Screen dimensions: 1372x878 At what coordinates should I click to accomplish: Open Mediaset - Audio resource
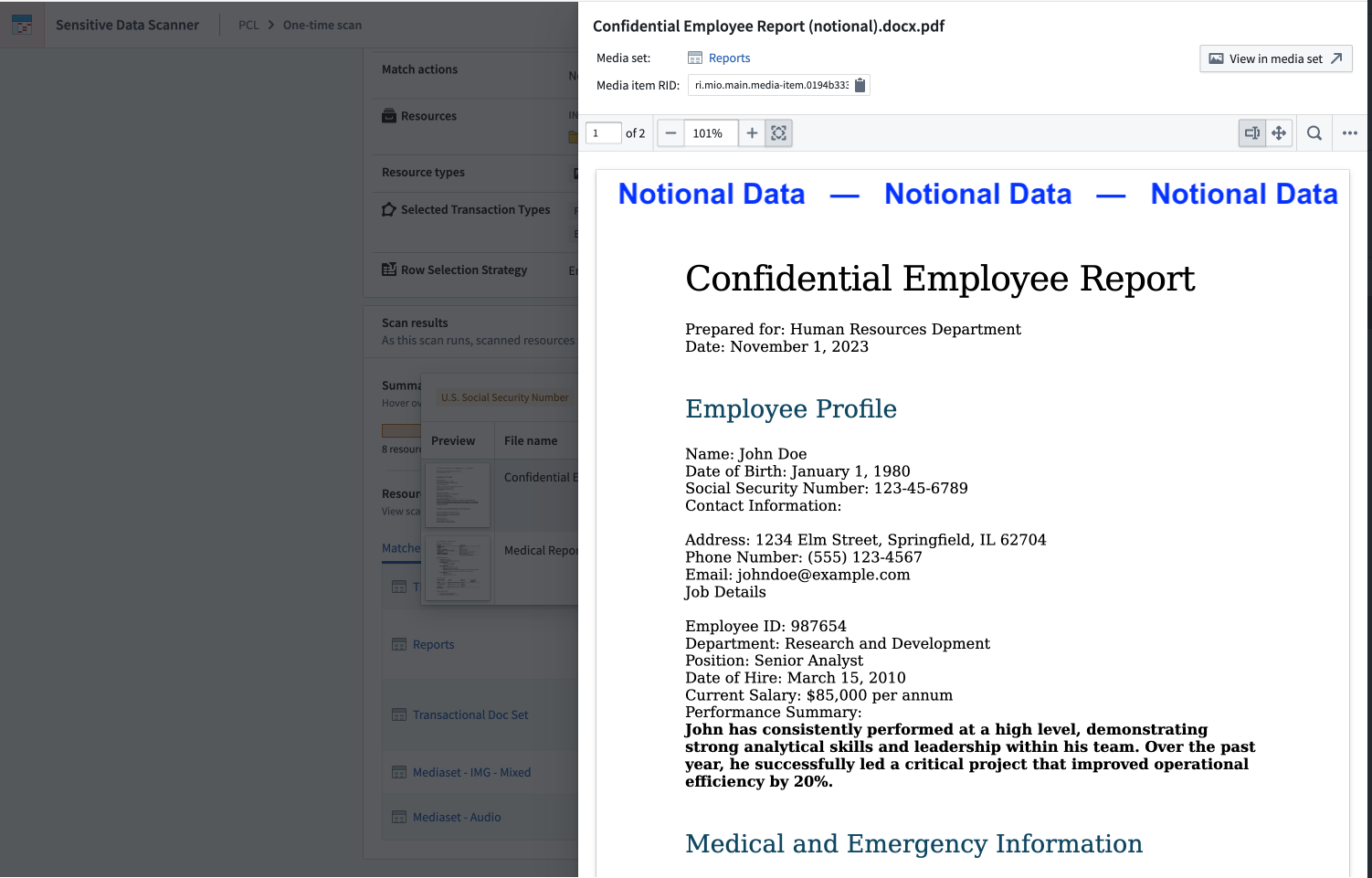456,817
